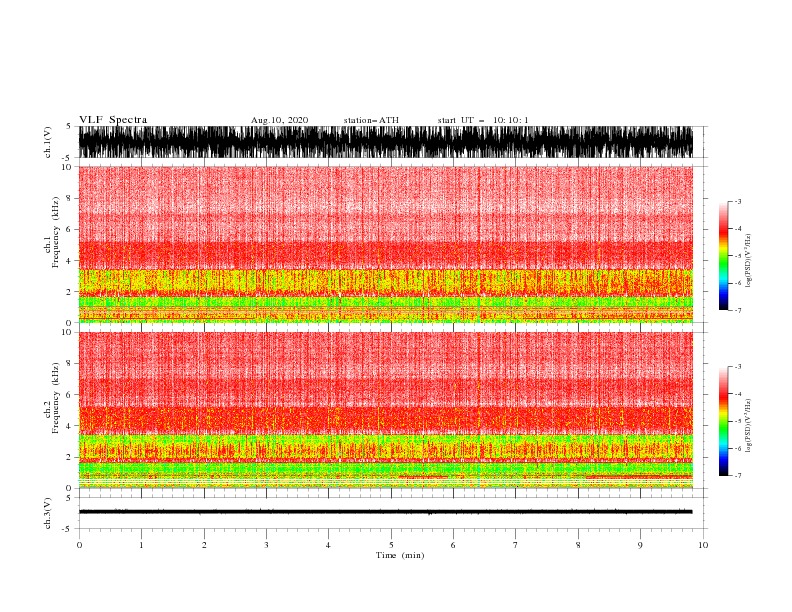792x612 pixels.
Task: Click the time axis tick label "9"
Action: 640,545
